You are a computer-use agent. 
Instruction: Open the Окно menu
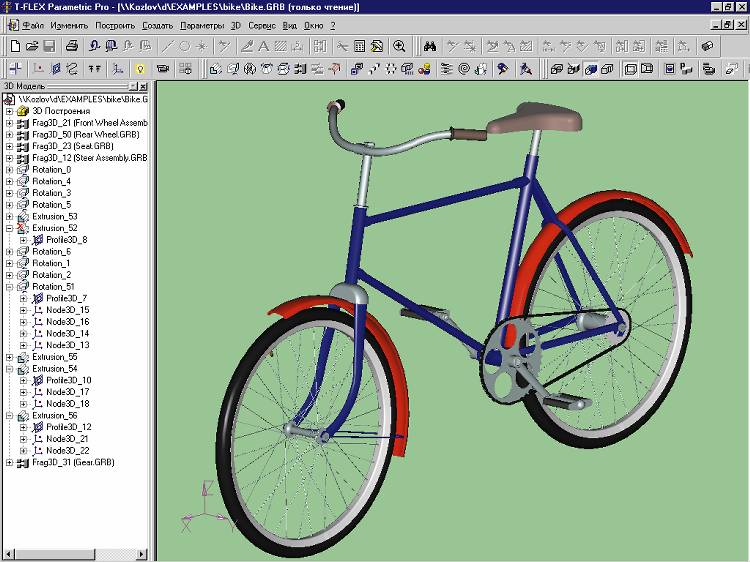tap(313, 25)
